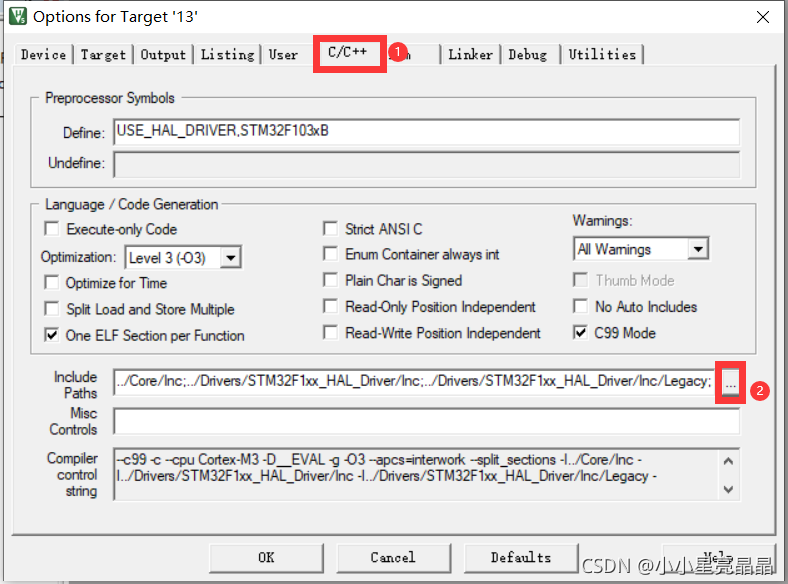This screenshot has height=584, width=788.
Task: Click the Keil uVision icon in title bar
Action: [x=18, y=16]
